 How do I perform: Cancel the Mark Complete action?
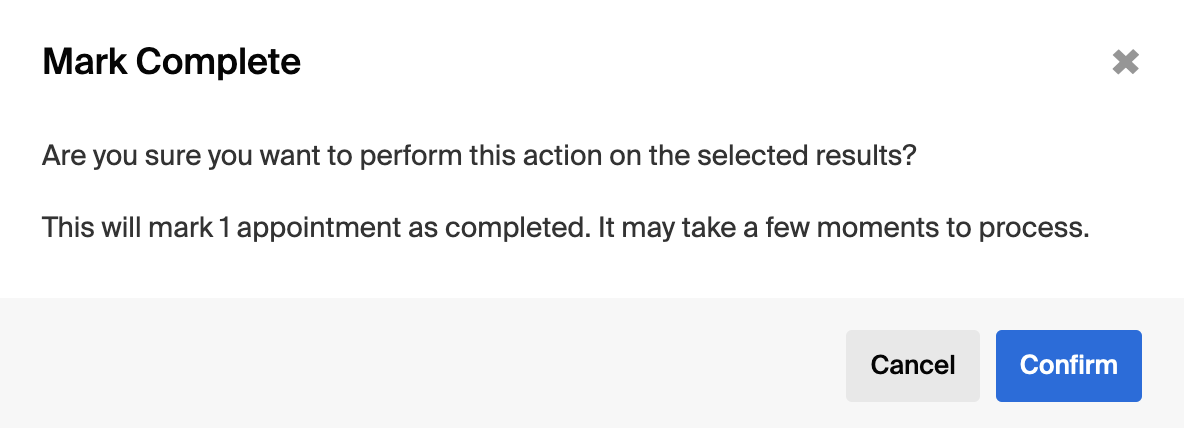click(x=912, y=366)
